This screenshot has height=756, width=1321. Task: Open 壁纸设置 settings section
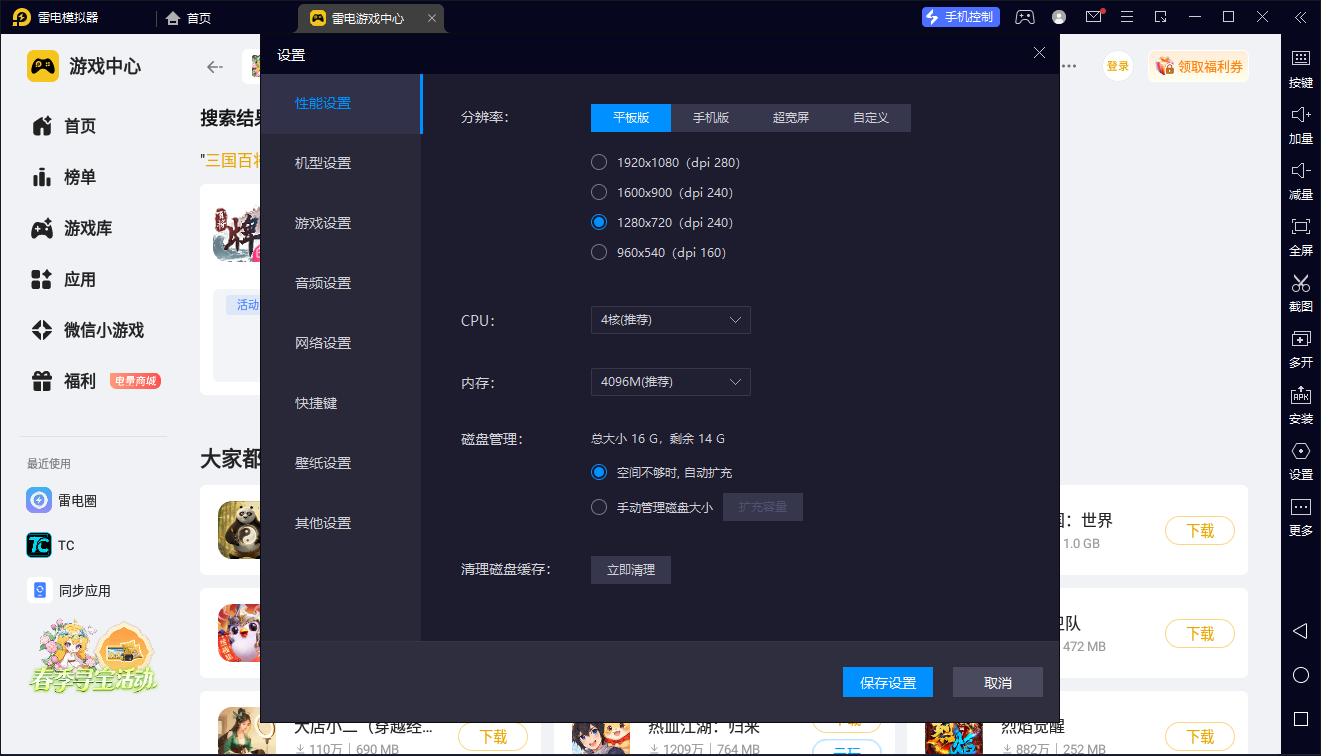click(x=341, y=463)
